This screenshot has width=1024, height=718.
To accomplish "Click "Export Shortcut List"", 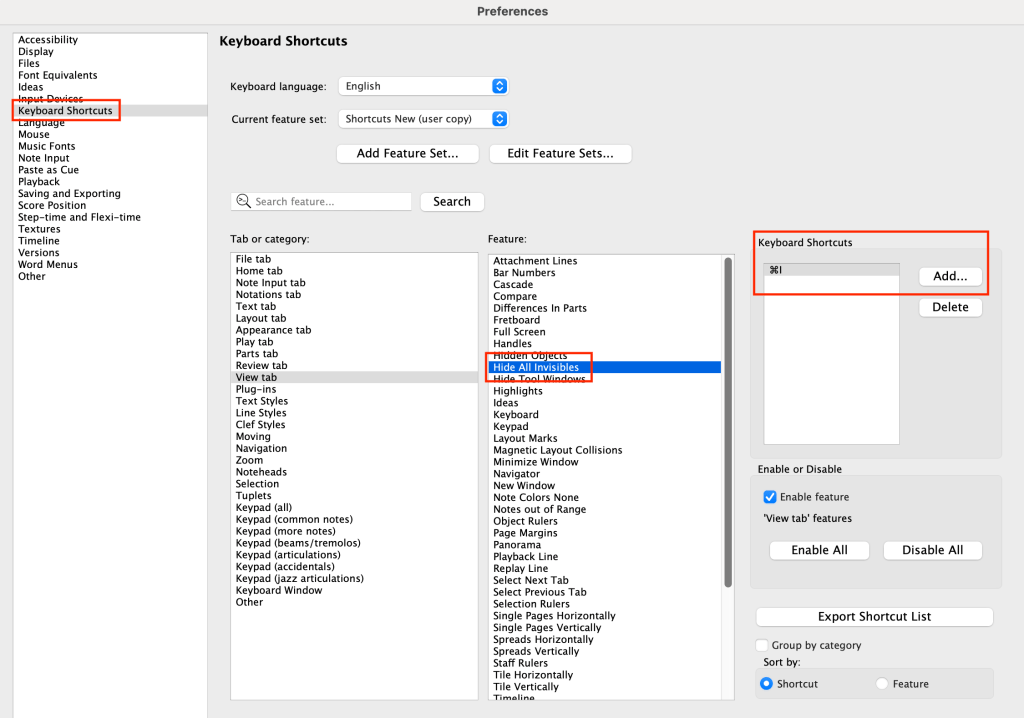I will click(x=874, y=616).
